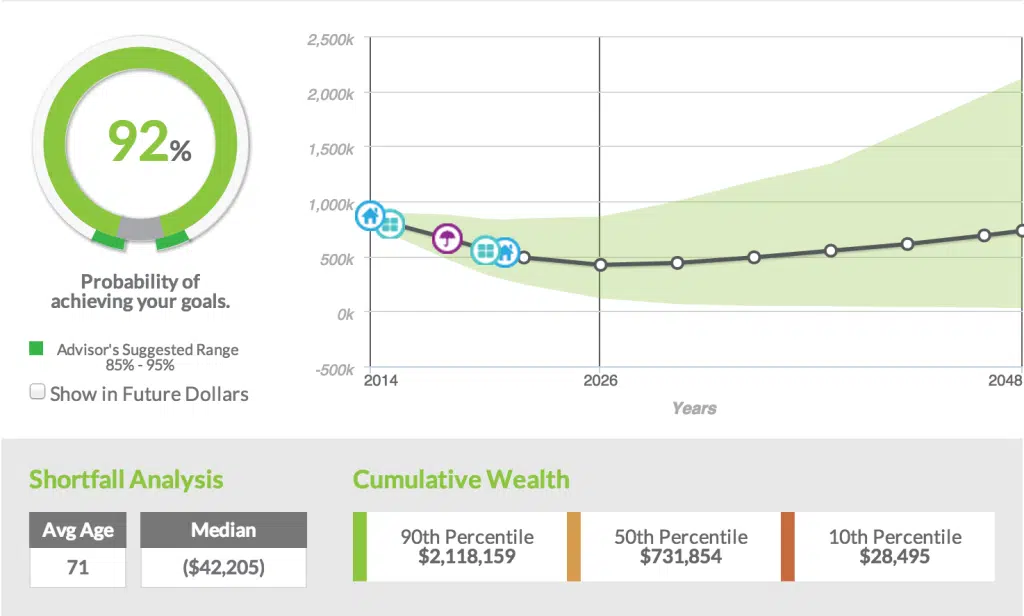Select the purple umbrella event icon
The width and height of the screenshot is (1024, 616).
pyautogui.click(x=447, y=238)
